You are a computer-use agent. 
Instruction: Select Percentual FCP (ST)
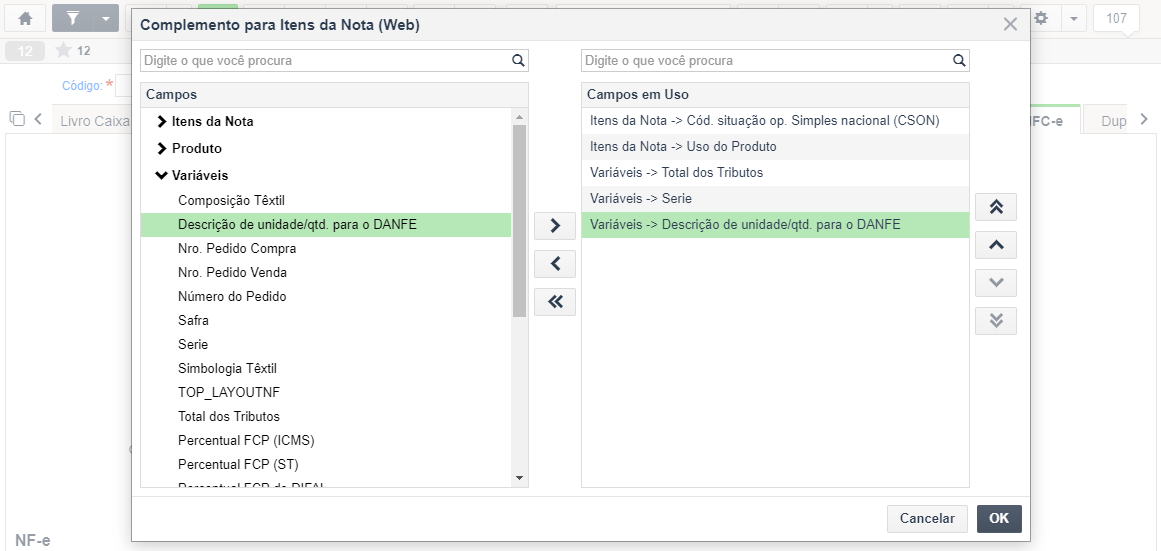238,464
